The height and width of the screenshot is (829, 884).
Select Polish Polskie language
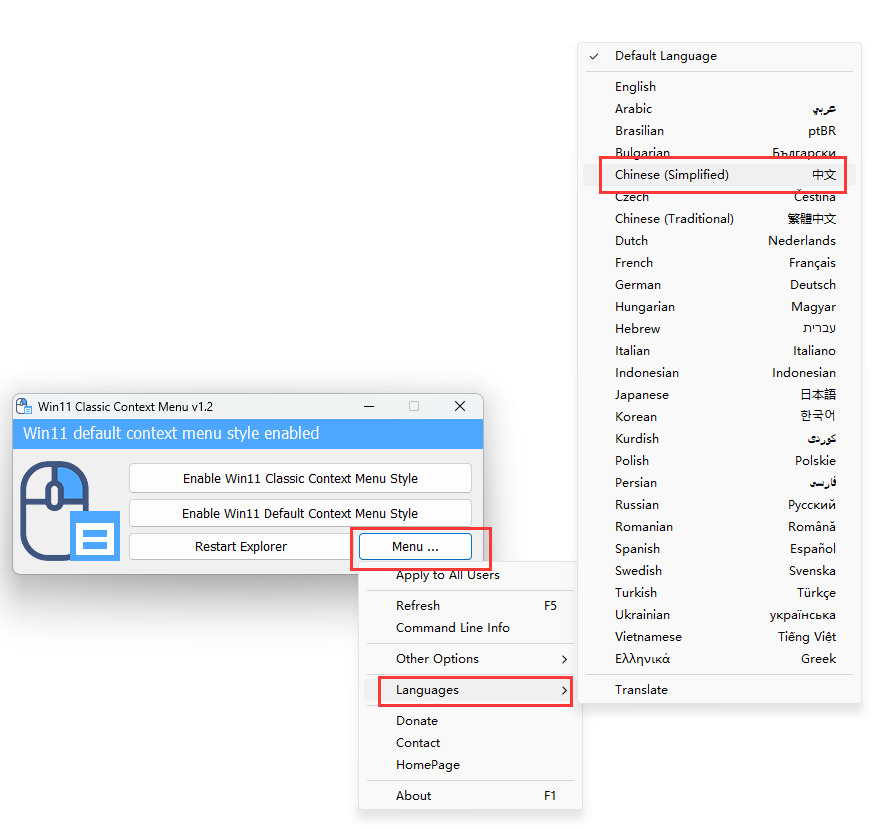click(719, 461)
